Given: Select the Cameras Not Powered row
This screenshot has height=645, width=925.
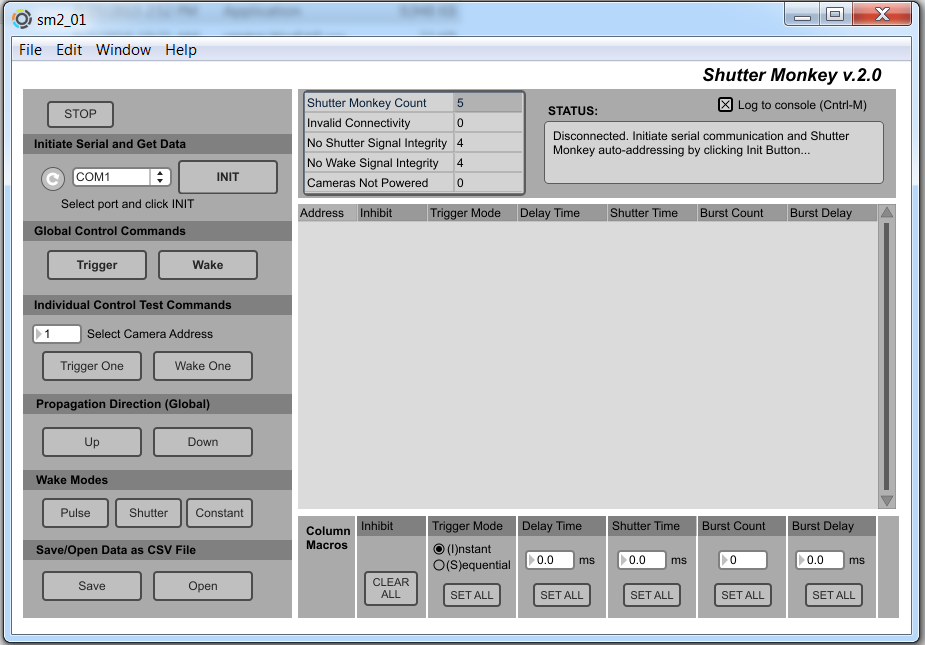Looking at the screenshot, I should 414,183.
